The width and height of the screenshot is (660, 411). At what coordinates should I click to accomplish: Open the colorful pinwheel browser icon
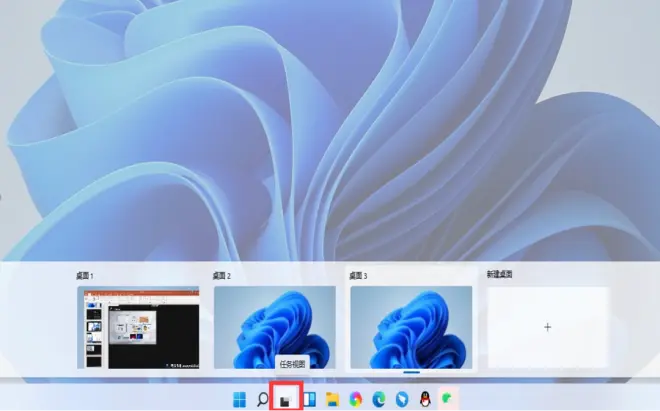click(356, 400)
